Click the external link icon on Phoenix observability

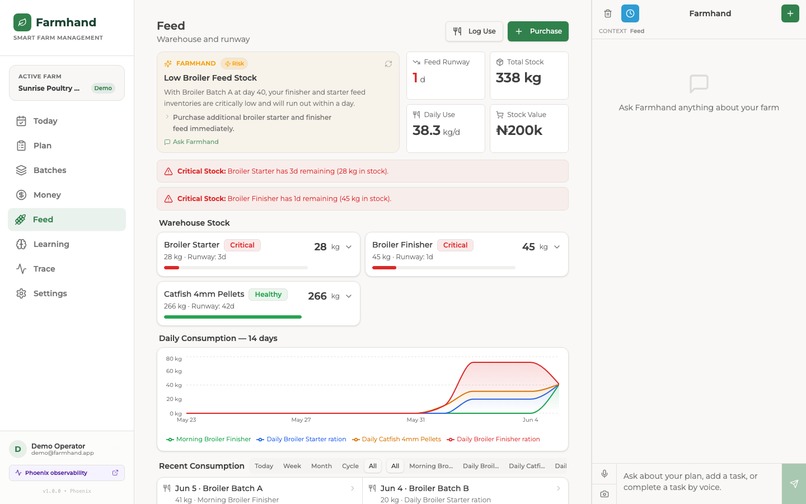point(115,473)
